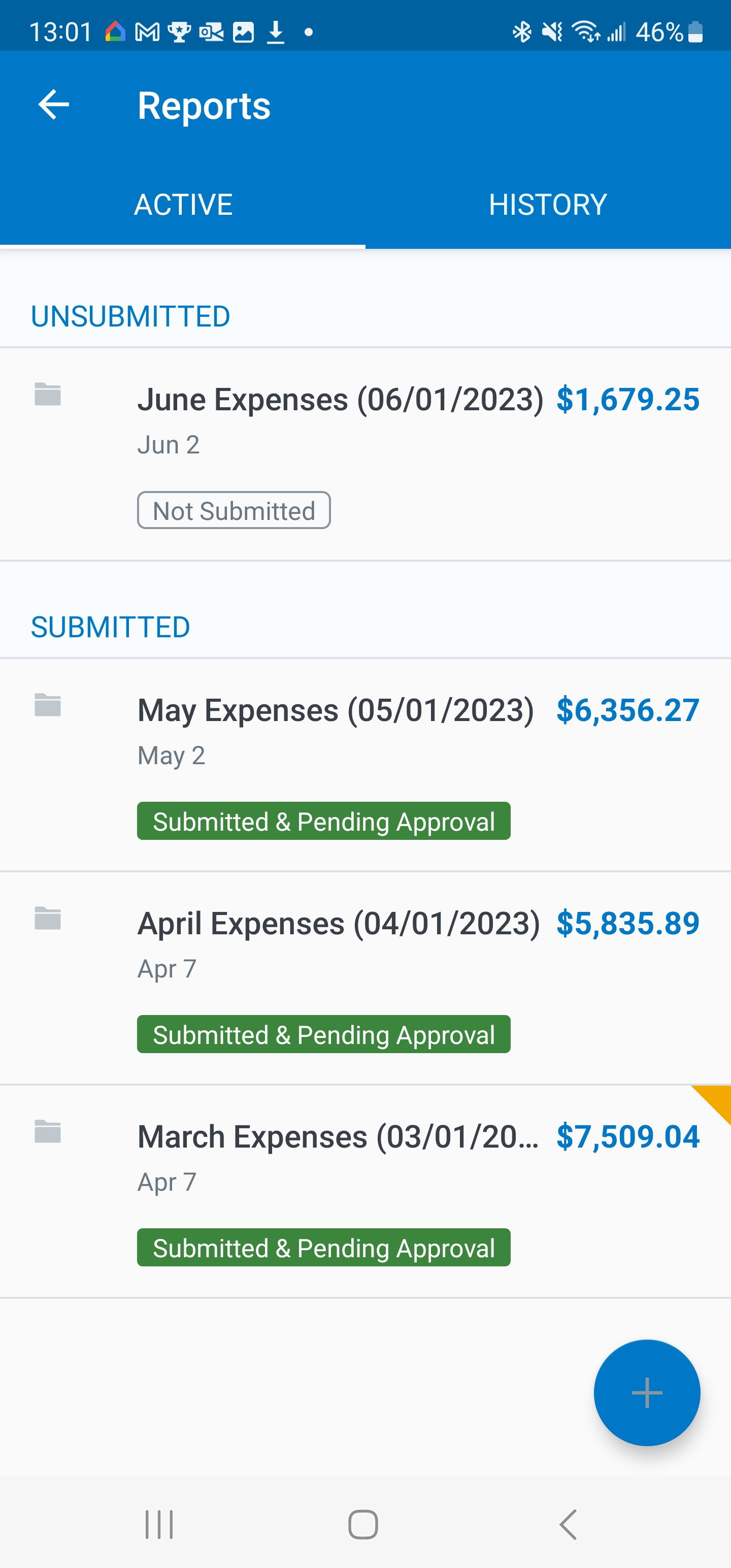Select the ACTIVE tab

(183, 205)
